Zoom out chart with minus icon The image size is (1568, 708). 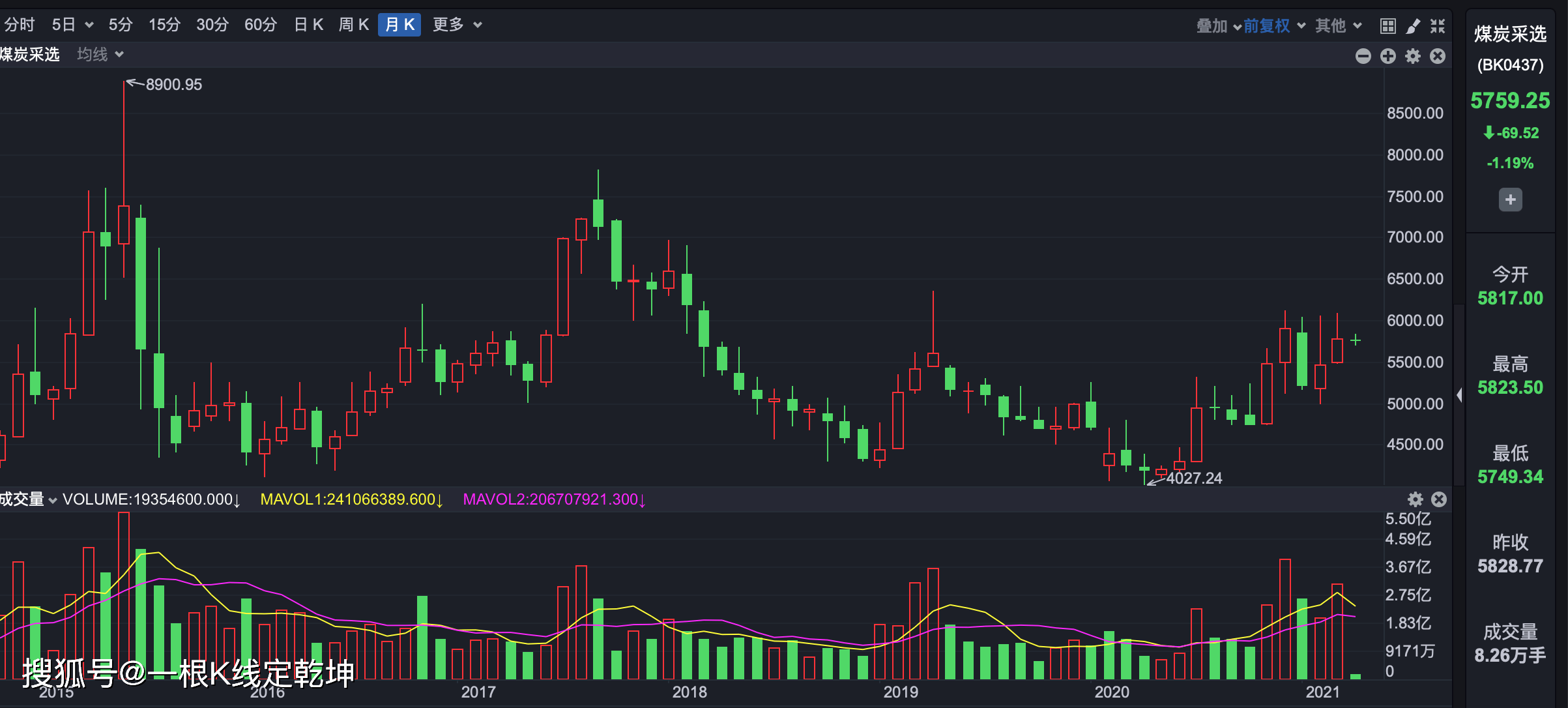(x=1363, y=56)
